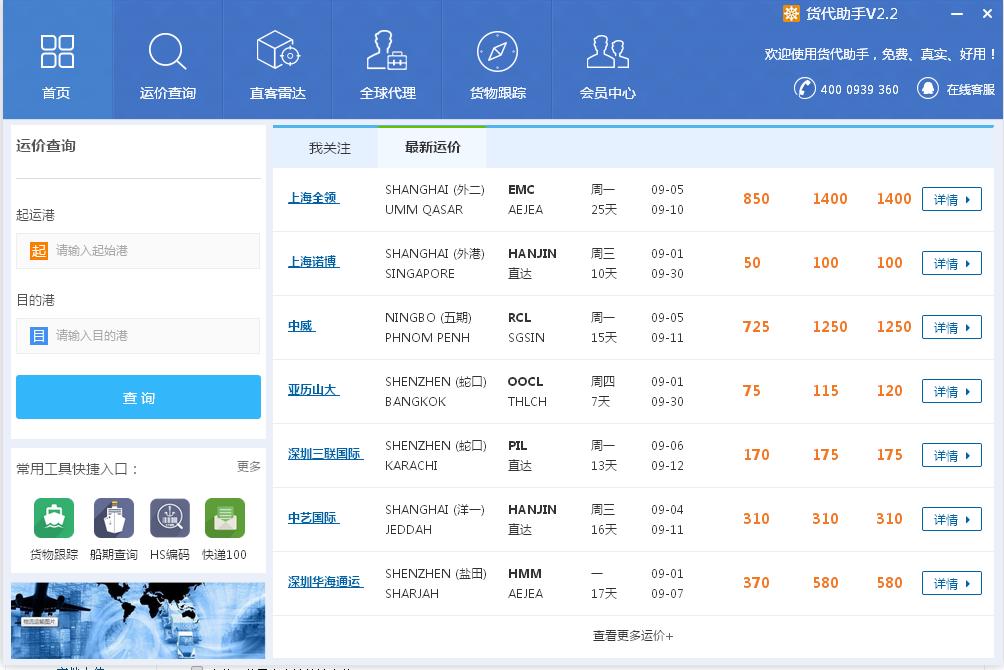Open the HS编码 code lookup tool
This screenshot has height=670, width=1004.
[168, 517]
